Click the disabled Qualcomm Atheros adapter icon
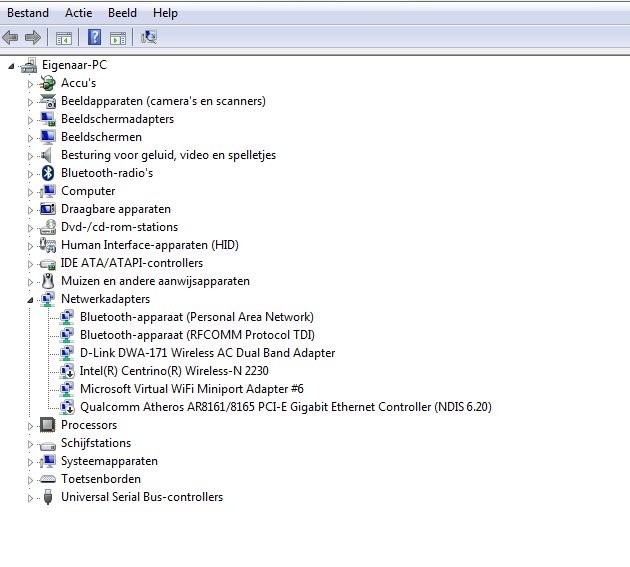 click(x=67, y=407)
